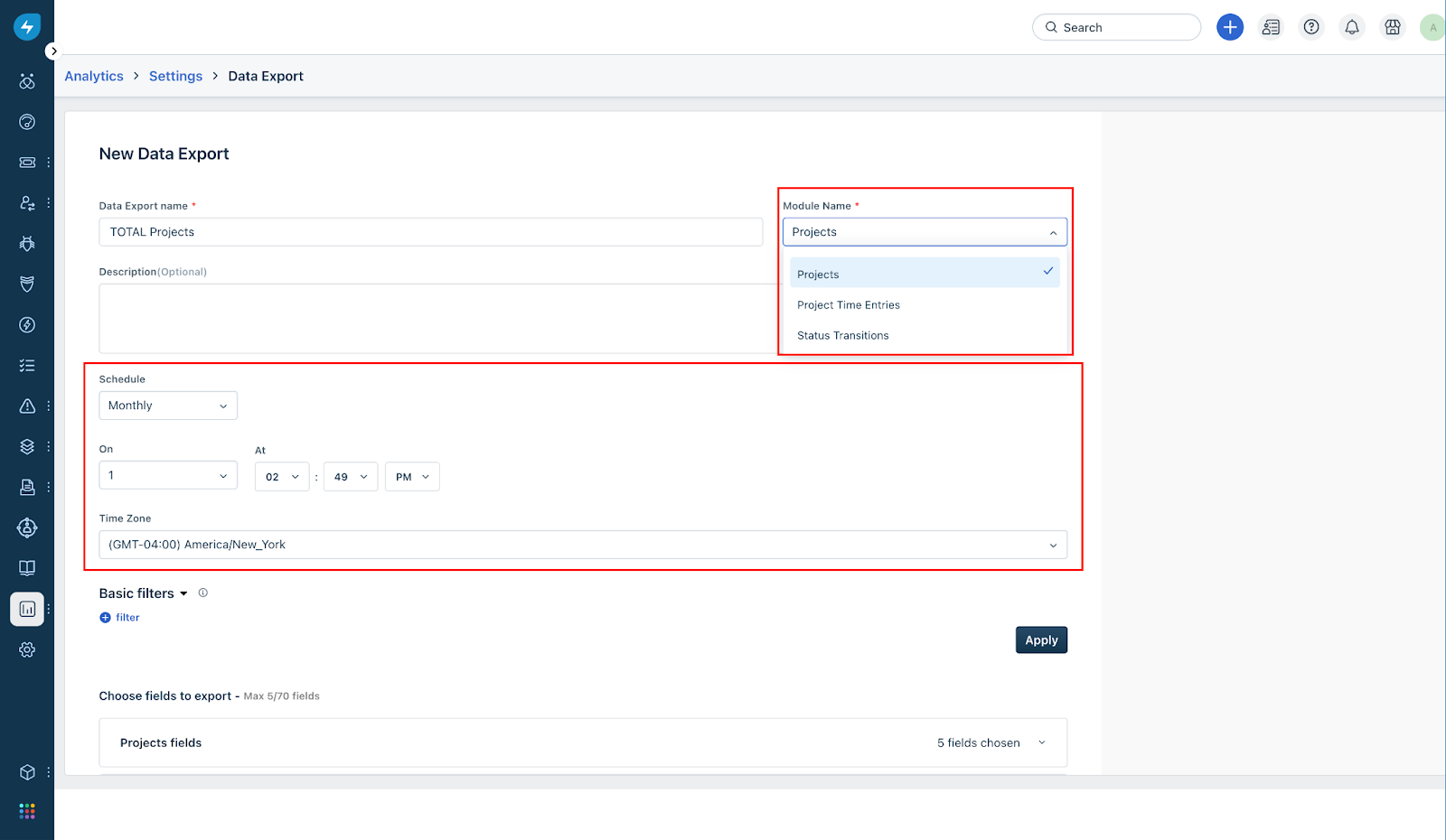Open the cube sidebar icon
Viewport: 1446px width, 840px height.
27,772
